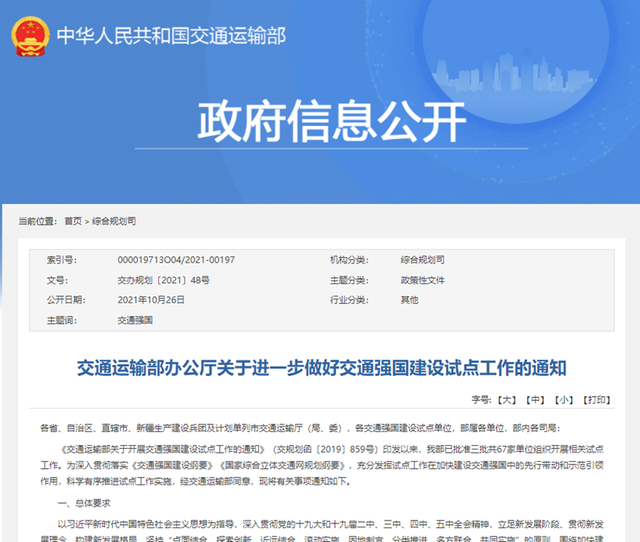This screenshot has width=640, height=542.
Task: Click the 索引号 field label
Action: click(62, 260)
